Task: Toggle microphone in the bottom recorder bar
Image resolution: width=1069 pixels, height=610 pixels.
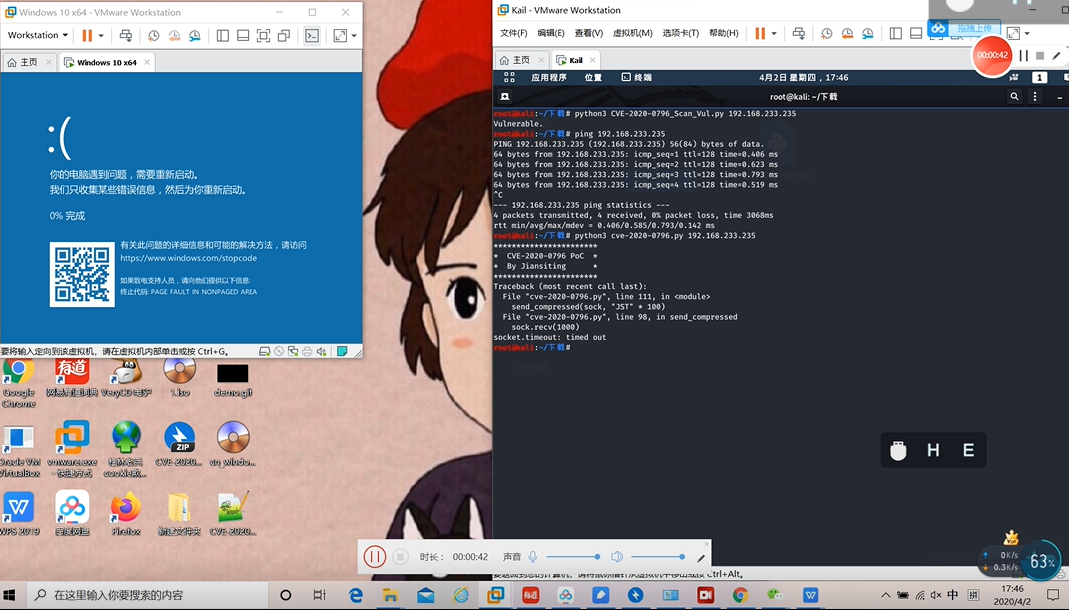Action: coord(534,557)
